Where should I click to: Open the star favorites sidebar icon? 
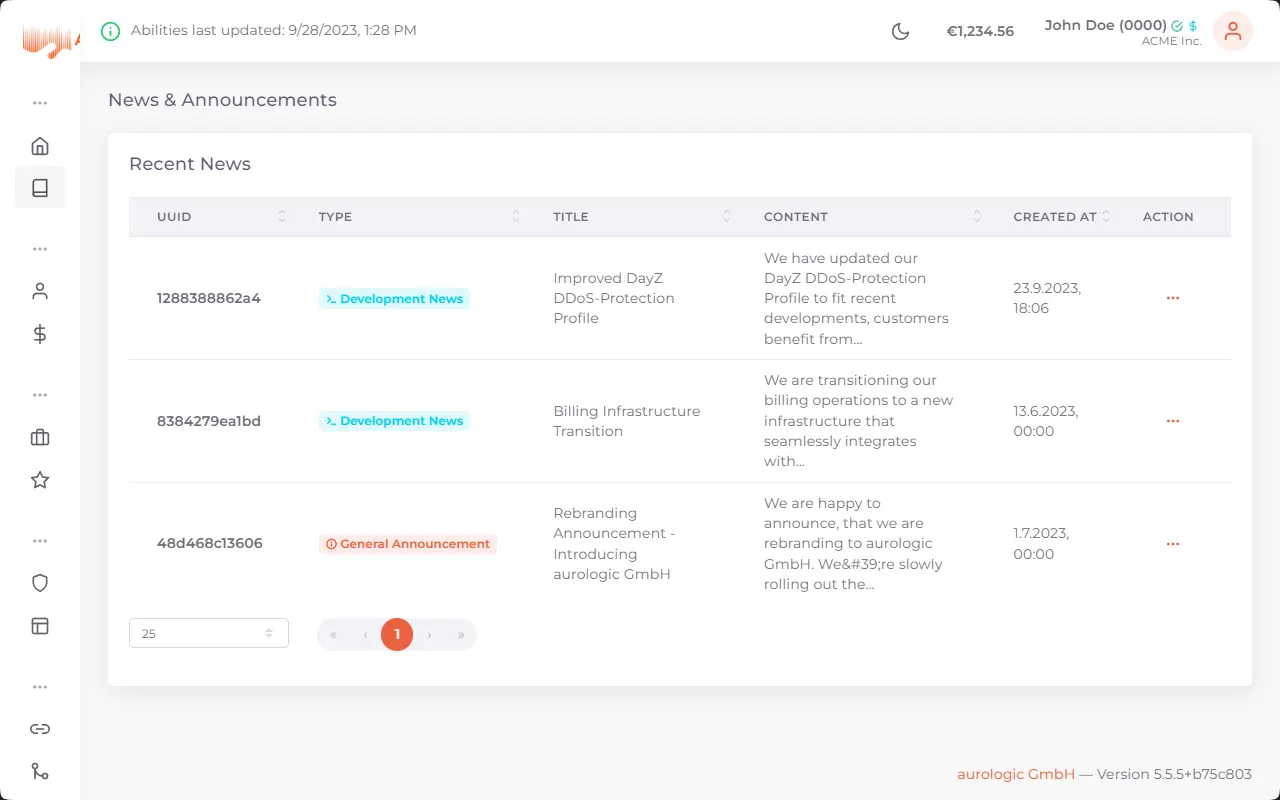(40, 480)
